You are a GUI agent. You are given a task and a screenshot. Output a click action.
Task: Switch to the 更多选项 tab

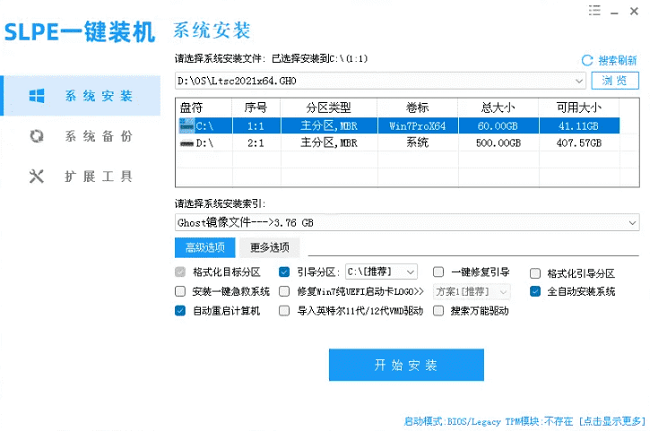tap(269, 247)
